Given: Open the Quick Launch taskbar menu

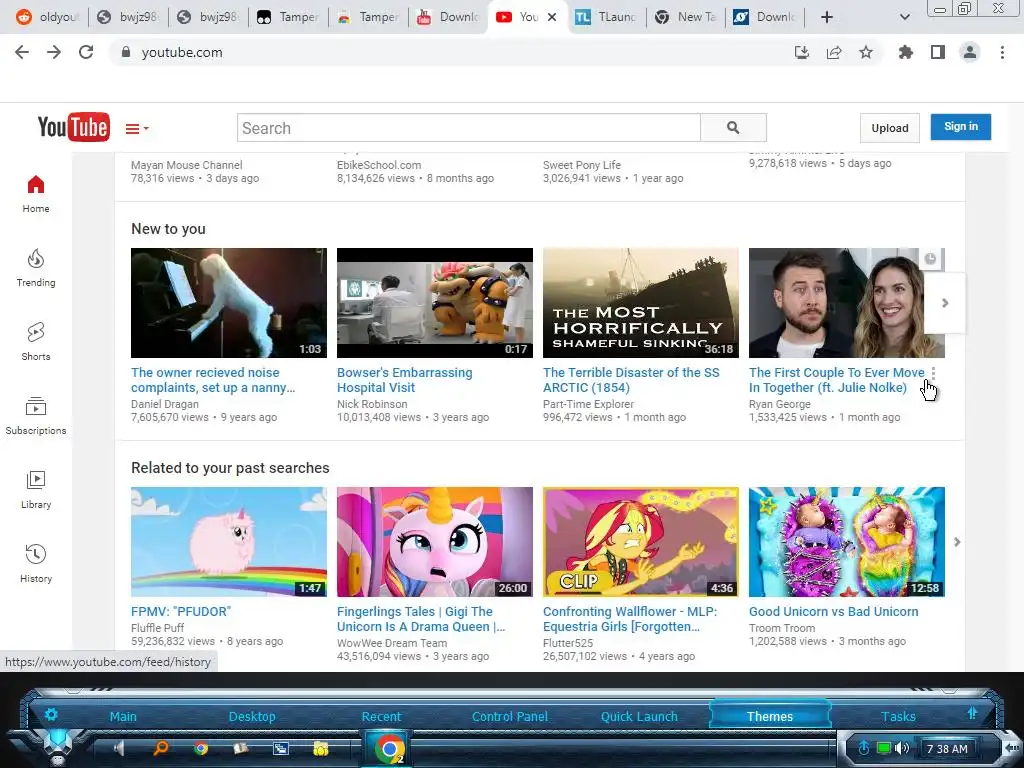Looking at the screenshot, I should coord(639,716).
